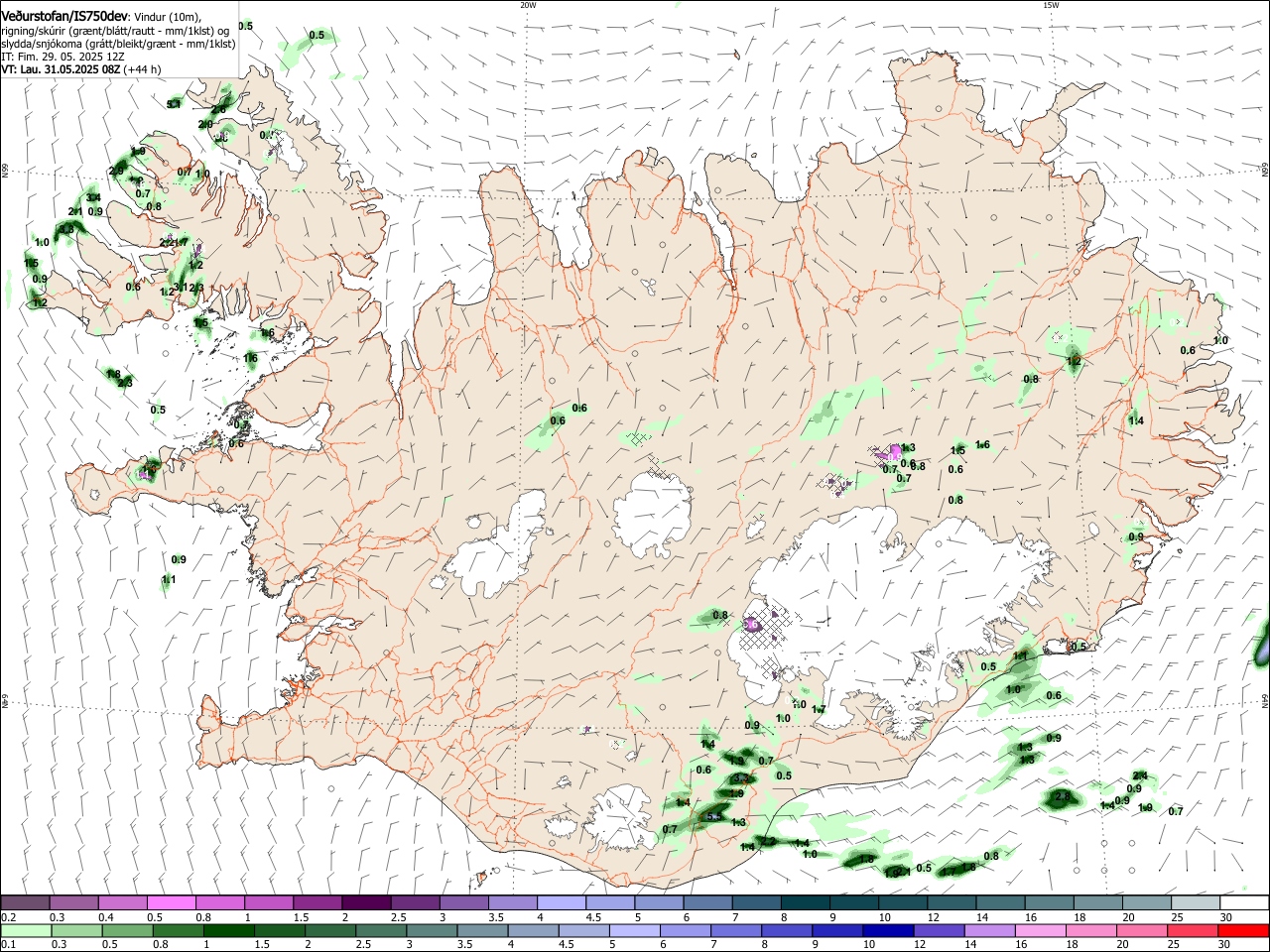Select the darkest purple 2–2.5 upper legend swatch

[x=365, y=902]
